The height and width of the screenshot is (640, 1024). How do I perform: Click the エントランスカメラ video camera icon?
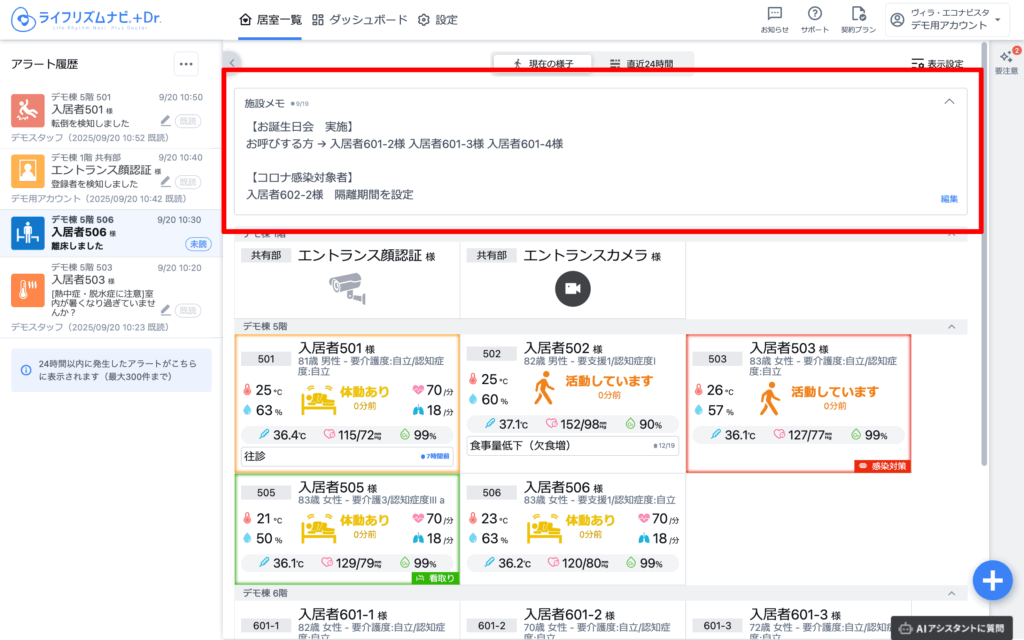573,289
